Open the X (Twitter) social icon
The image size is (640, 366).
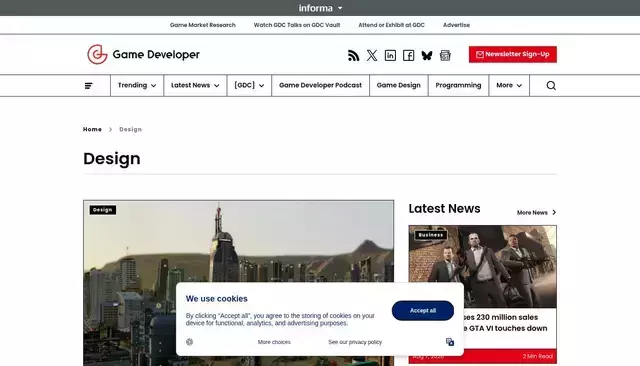tap(372, 55)
